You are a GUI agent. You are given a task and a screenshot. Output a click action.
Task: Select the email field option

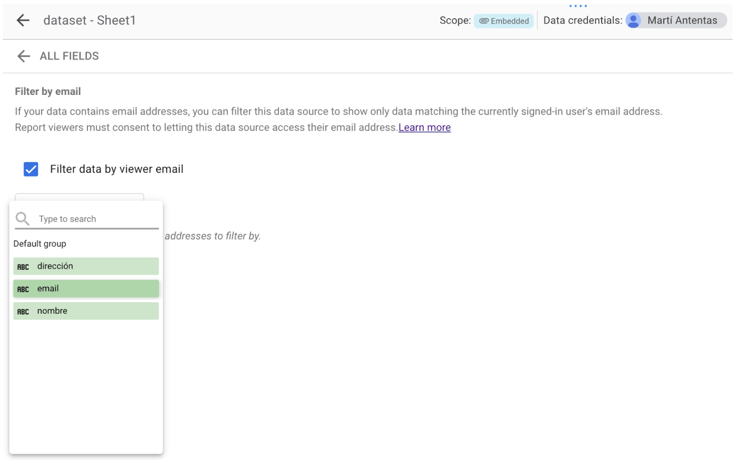(86, 289)
